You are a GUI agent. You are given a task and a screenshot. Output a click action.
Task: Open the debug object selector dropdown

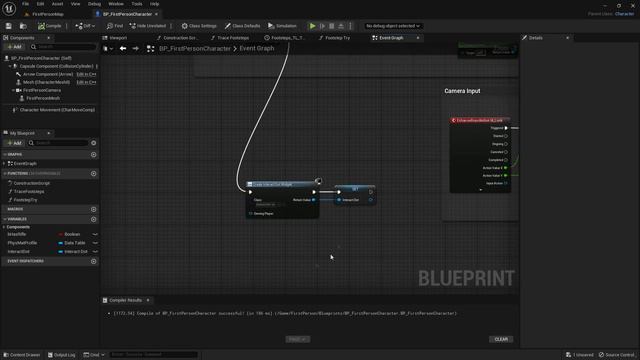393,26
